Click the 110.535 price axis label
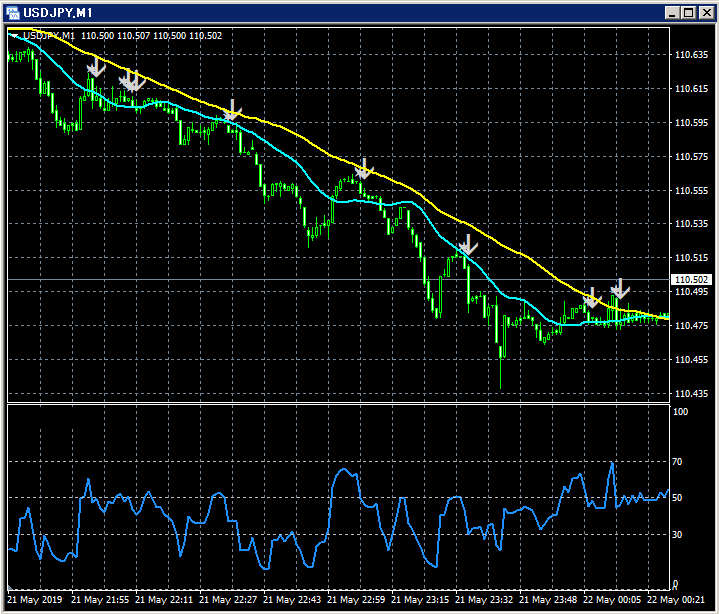 [691, 223]
